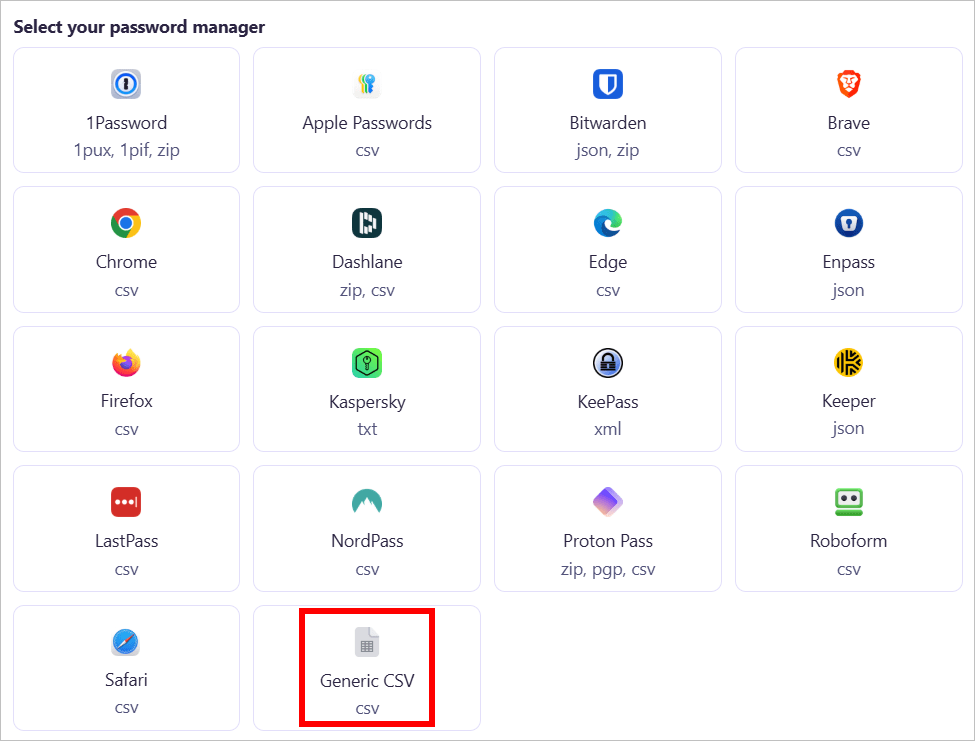This screenshot has height=741, width=975.
Task: Click the Safari name label
Action: (x=126, y=680)
